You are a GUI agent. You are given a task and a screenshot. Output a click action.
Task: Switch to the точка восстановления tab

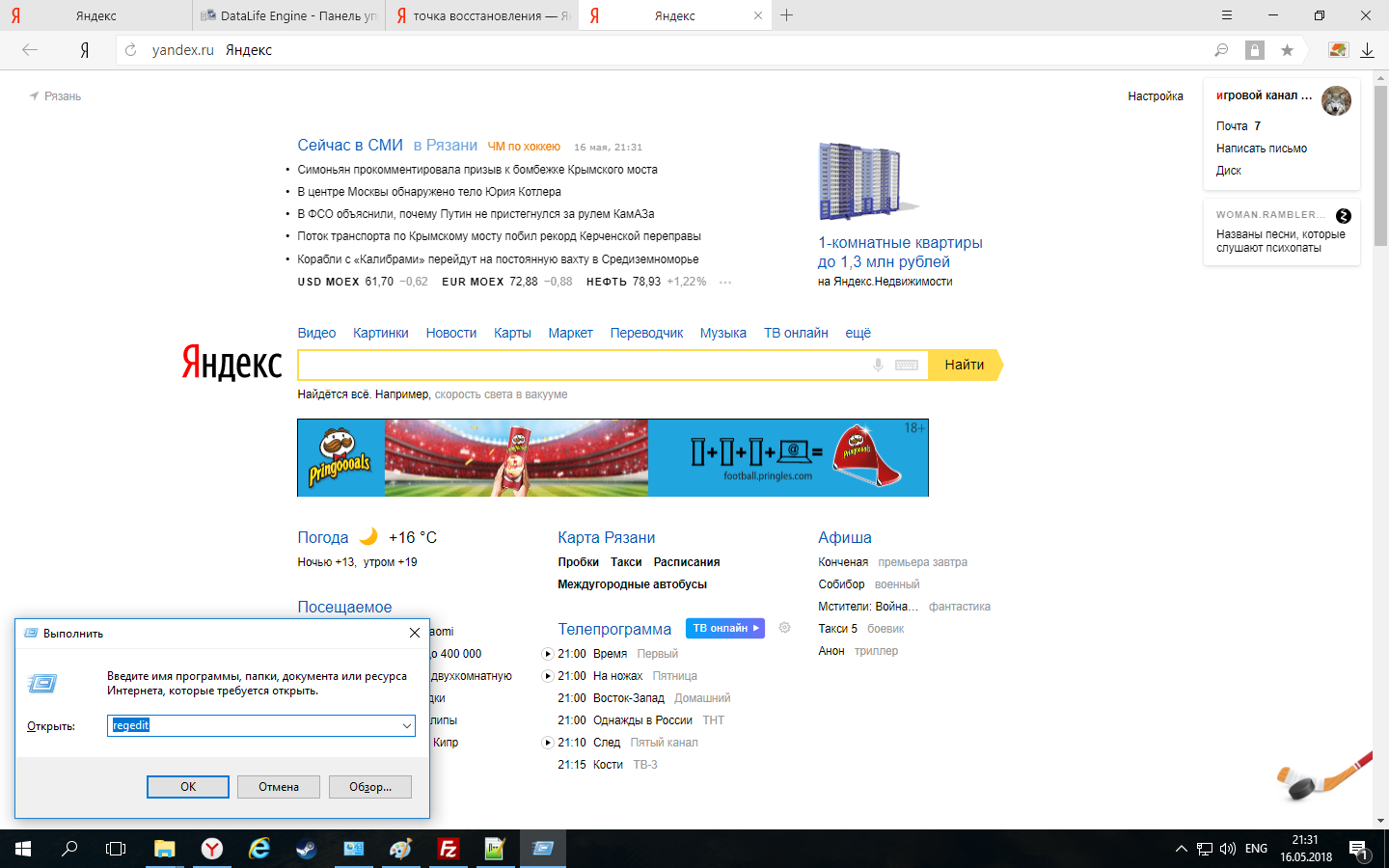(481, 15)
